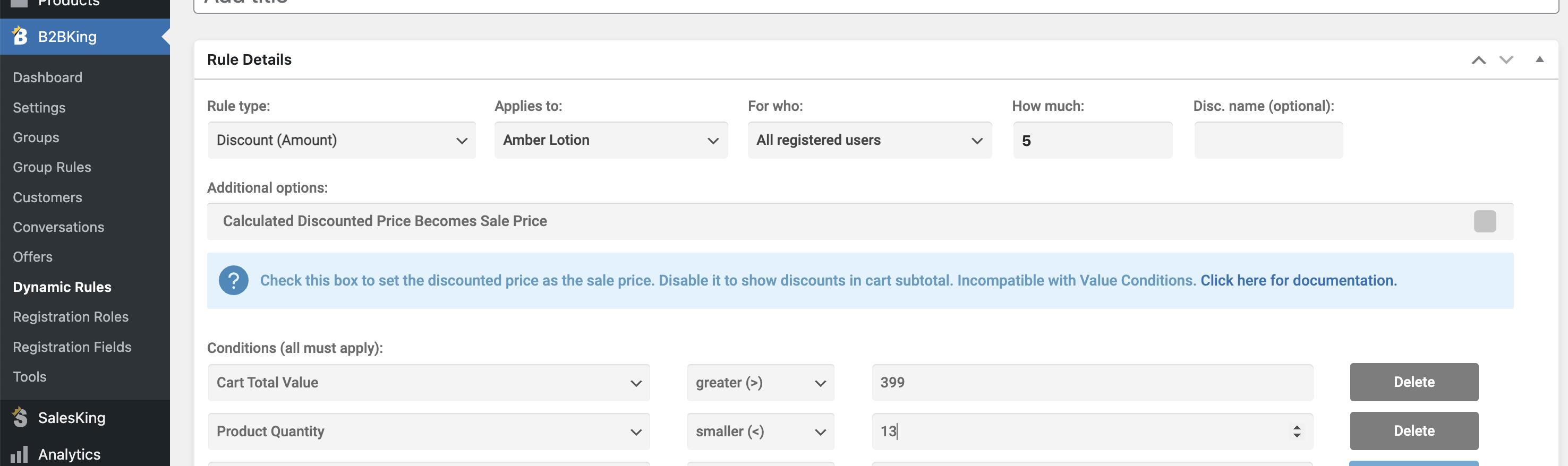The image size is (1568, 466).
Task: Open the Product Quantity condition dropdown
Action: click(x=429, y=432)
